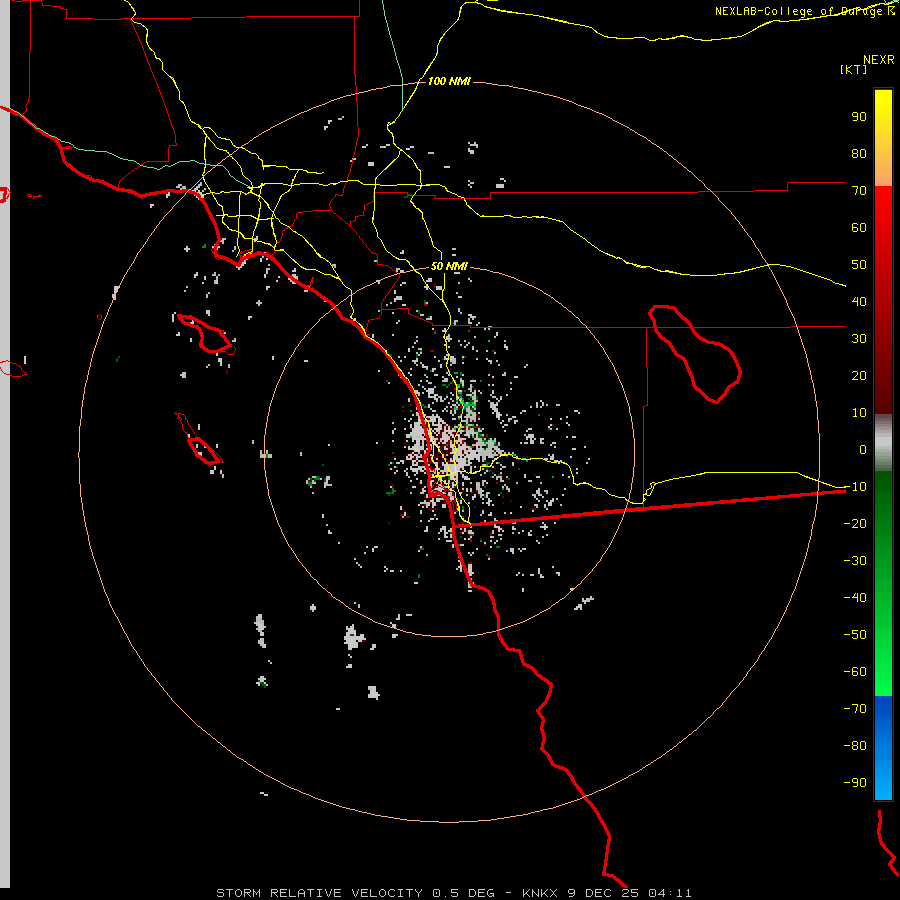Click the -30 value on velocity scale
This screenshot has width=900, height=900.
[x=855, y=561]
